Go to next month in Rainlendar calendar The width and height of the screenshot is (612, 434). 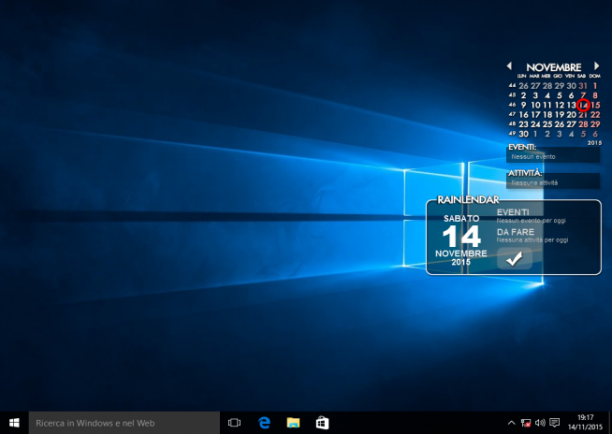596,66
